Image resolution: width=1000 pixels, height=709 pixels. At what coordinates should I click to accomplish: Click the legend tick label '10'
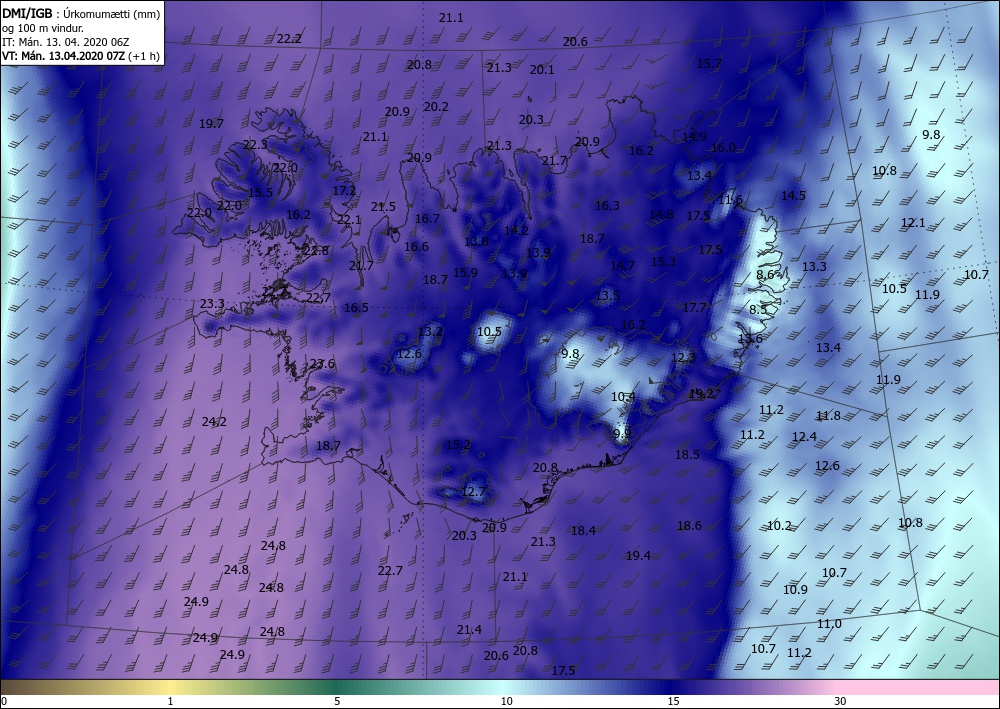point(506,701)
